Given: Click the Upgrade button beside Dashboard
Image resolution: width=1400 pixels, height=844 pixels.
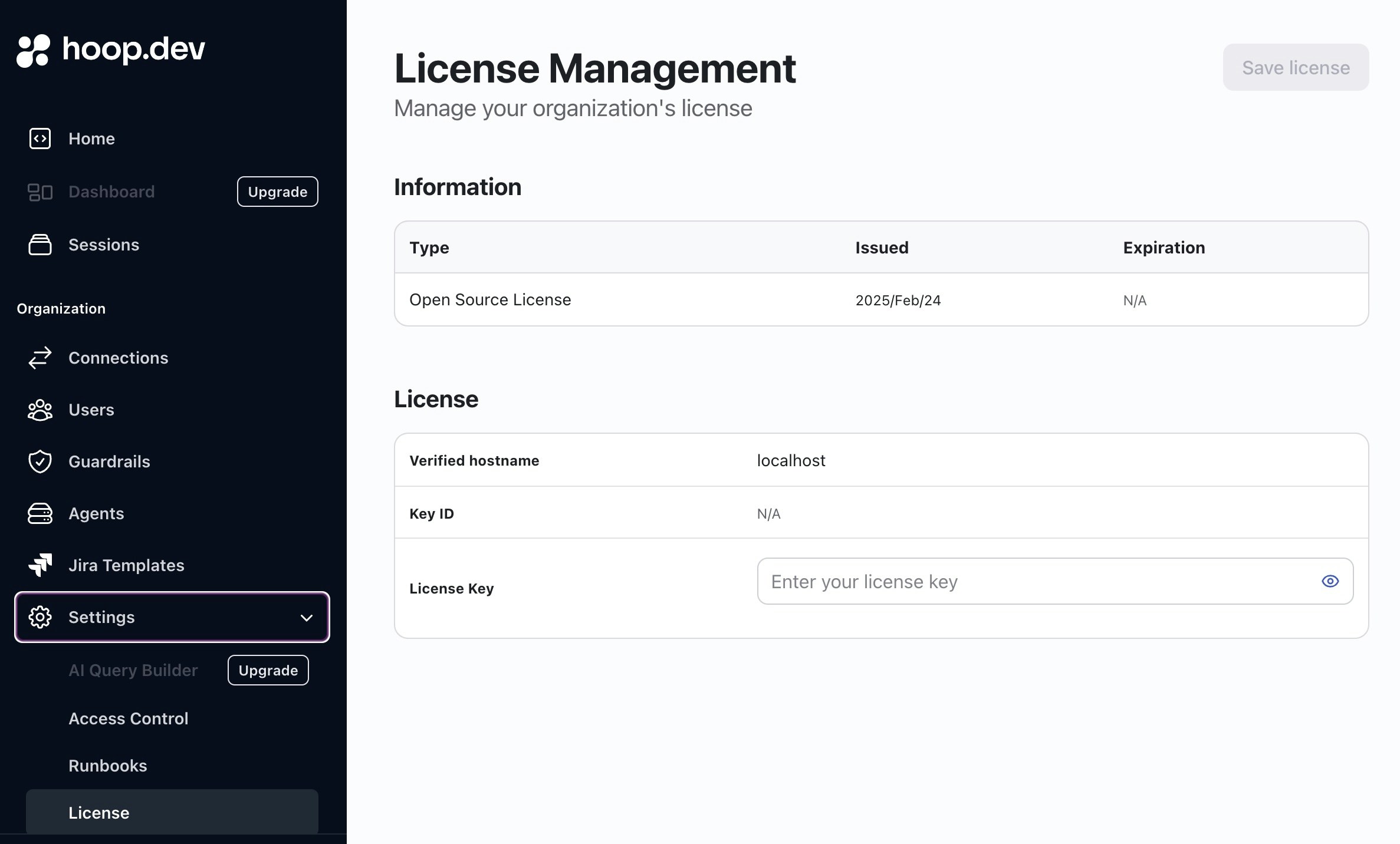Looking at the screenshot, I should pos(277,192).
